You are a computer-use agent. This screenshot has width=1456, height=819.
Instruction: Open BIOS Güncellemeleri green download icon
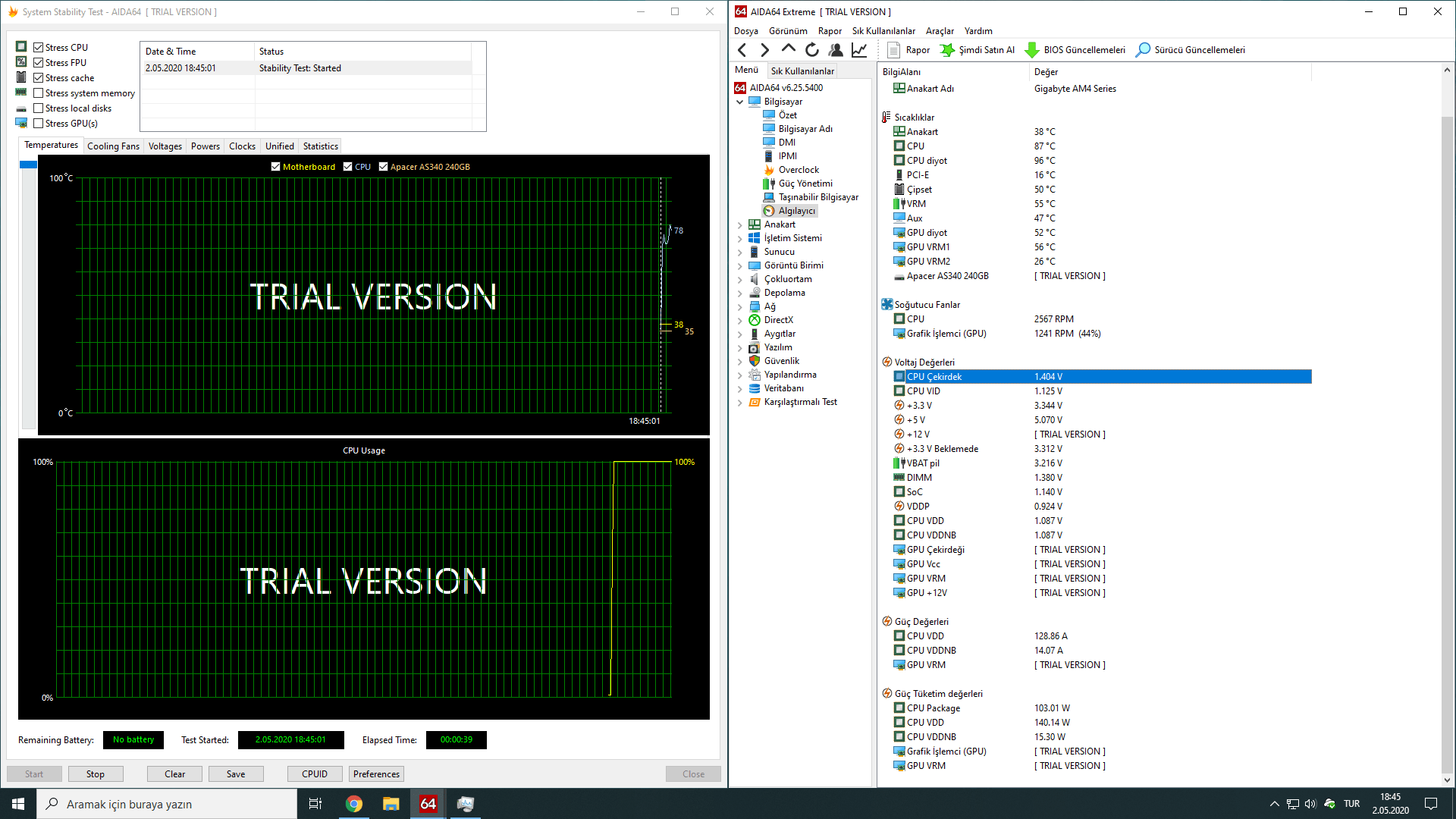tap(1032, 50)
